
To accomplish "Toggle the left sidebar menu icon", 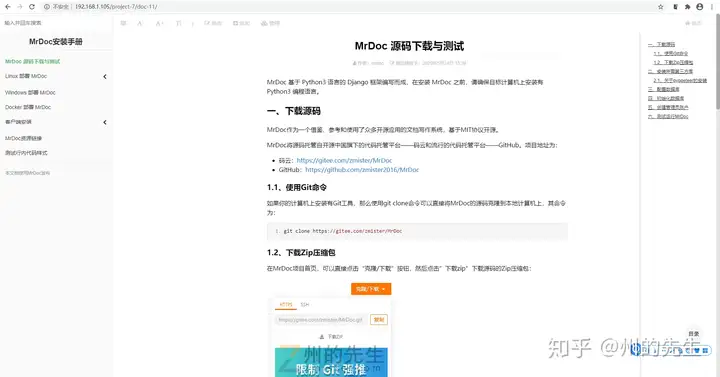I will (x=124, y=23).
